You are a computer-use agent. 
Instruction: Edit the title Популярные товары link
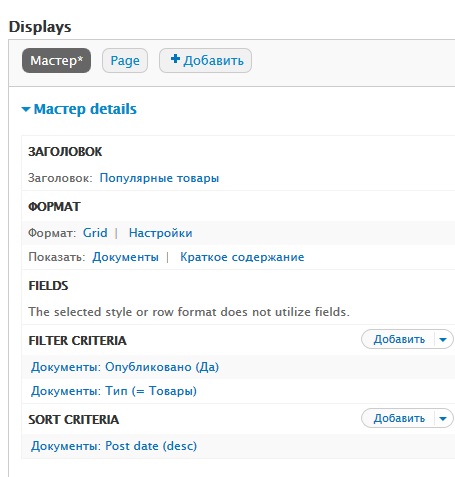pyautogui.click(x=159, y=178)
